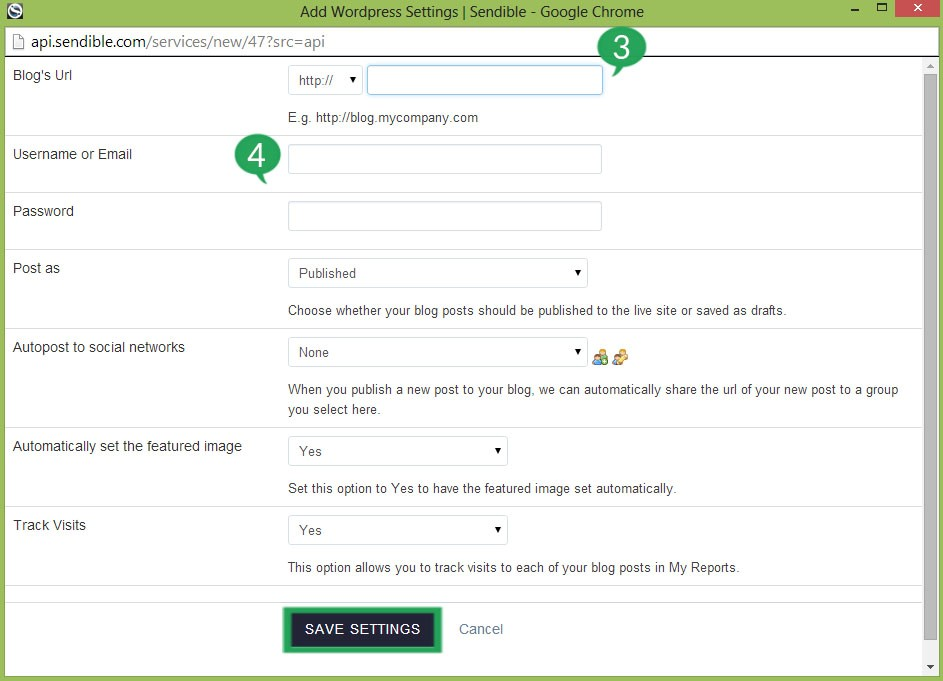
Task: Expand the Autopost to social networks dropdown
Action: 438,352
